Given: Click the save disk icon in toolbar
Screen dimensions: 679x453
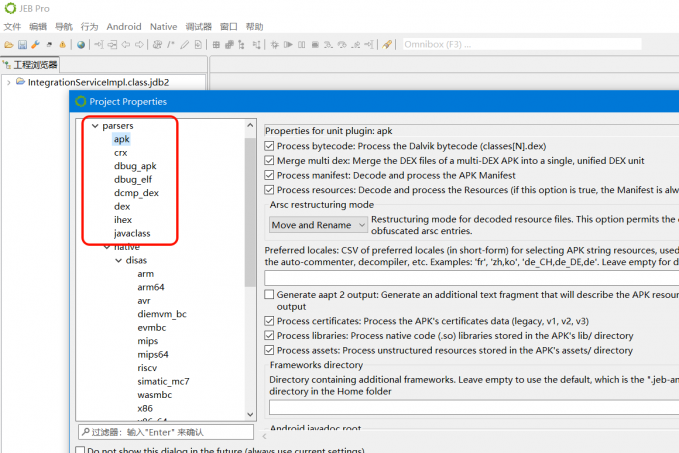Looking at the screenshot, I should coord(22,45).
